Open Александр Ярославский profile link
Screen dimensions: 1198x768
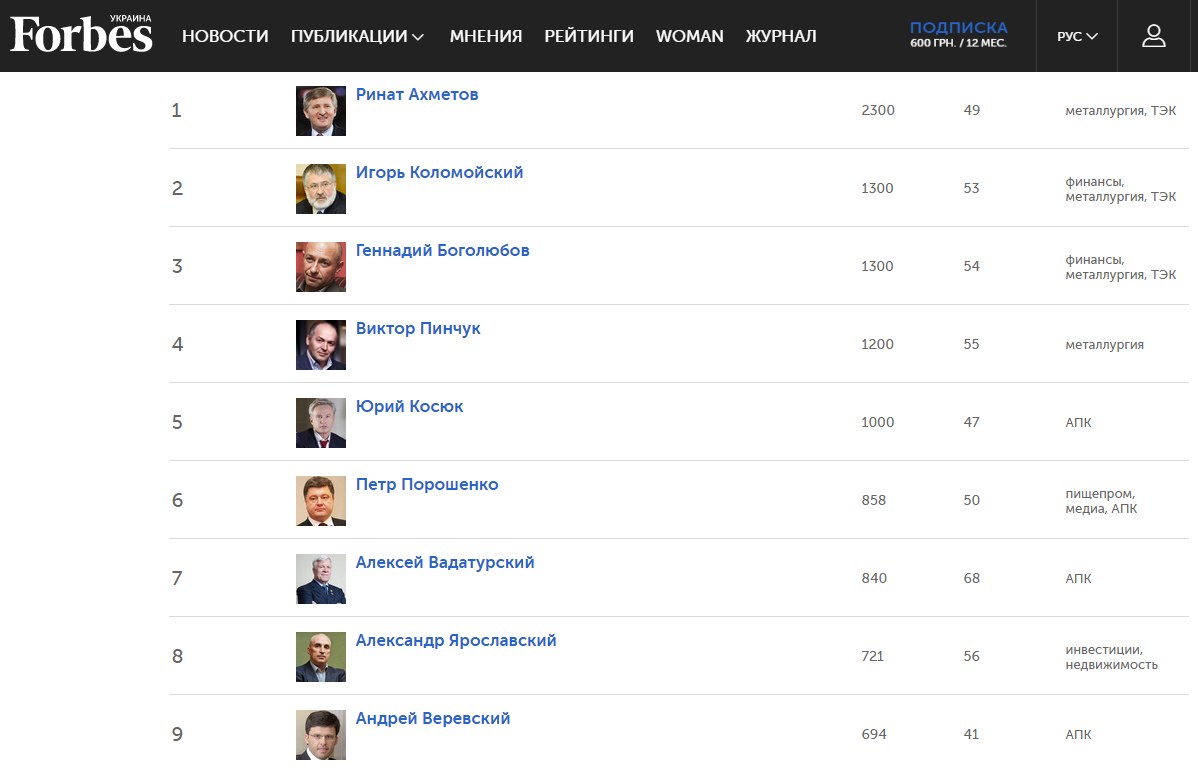456,640
